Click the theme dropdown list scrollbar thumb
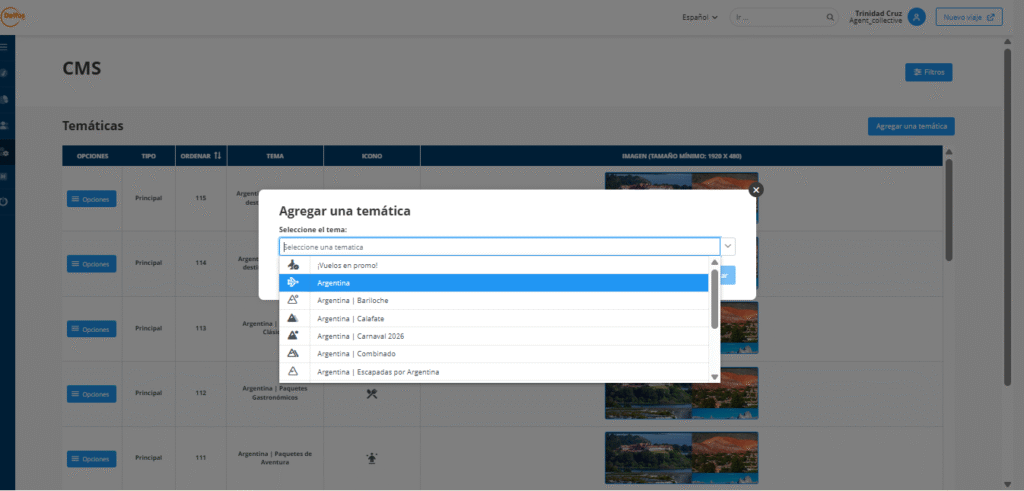Image resolution: width=1024 pixels, height=491 pixels. click(714, 298)
